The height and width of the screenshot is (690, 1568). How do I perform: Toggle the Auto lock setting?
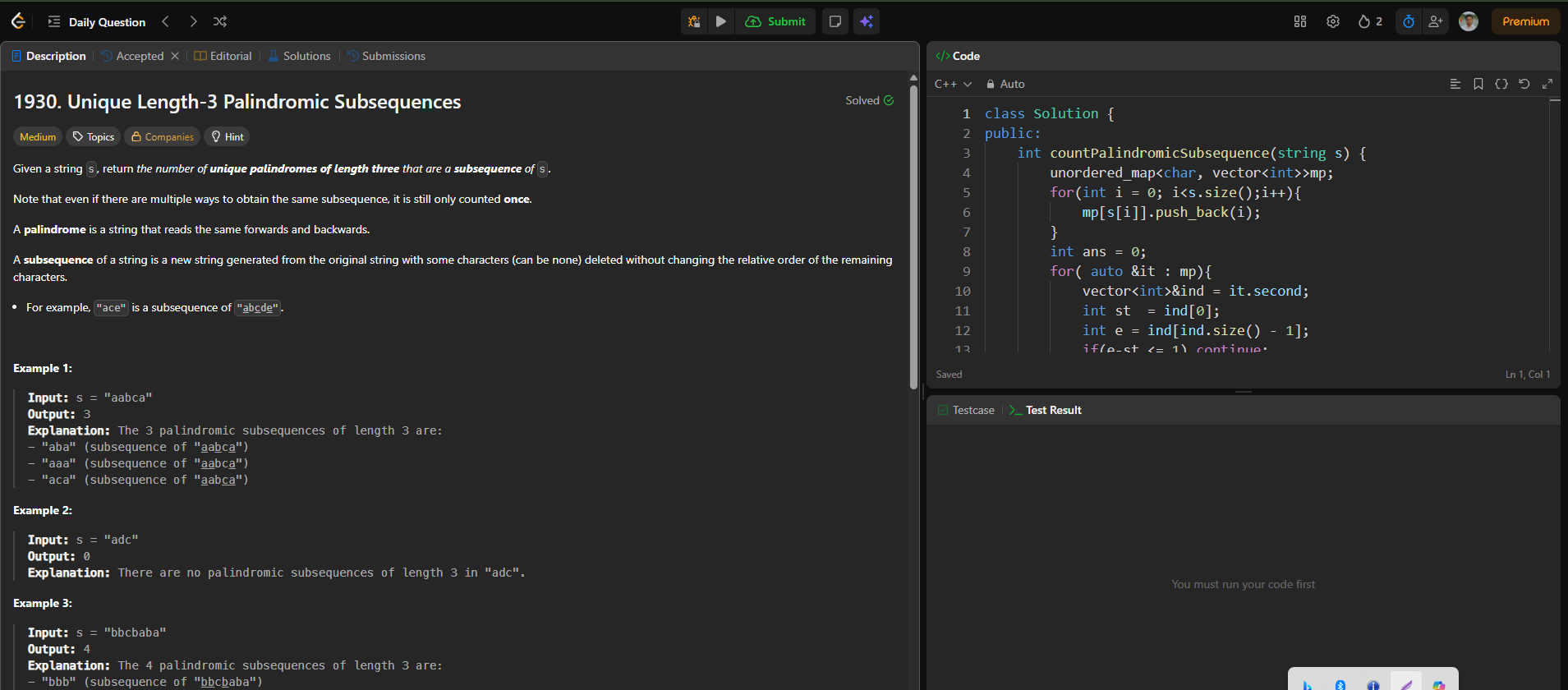1005,84
